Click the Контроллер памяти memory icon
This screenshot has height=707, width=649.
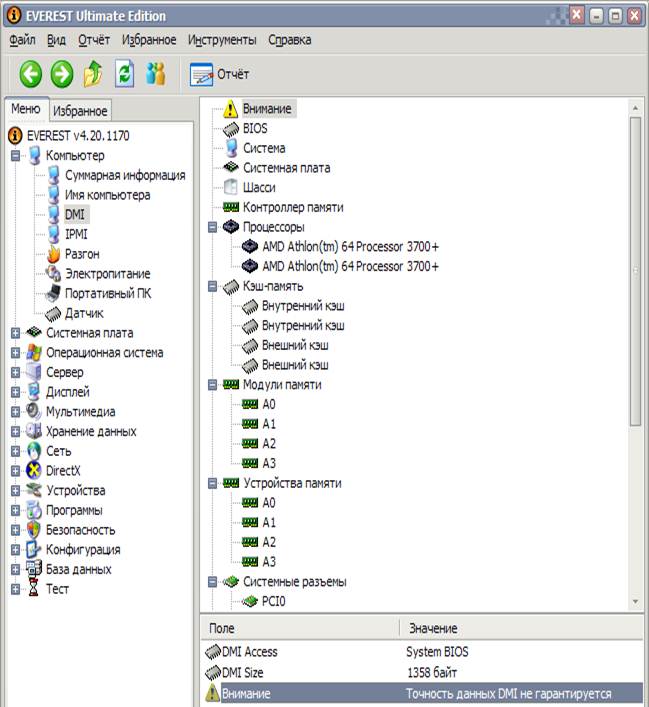[231, 207]
